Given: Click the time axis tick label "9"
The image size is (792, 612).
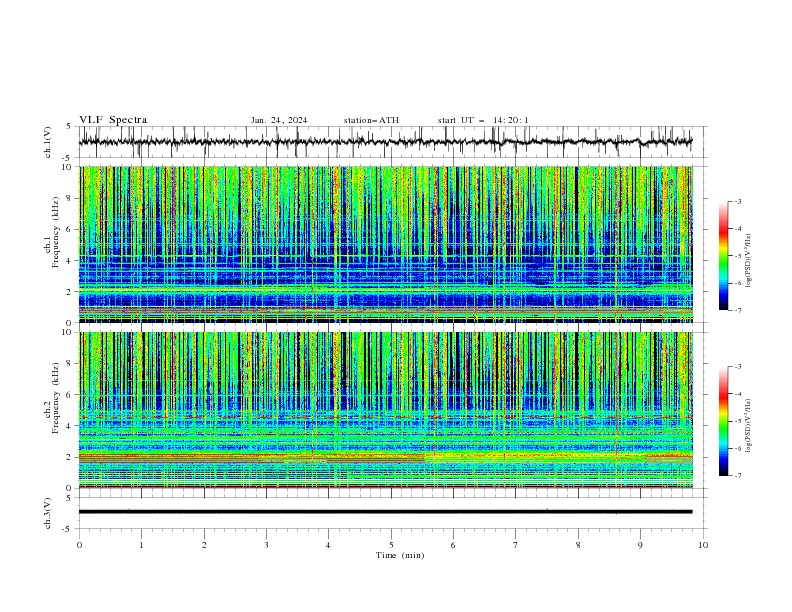Looking at the screenshot, I should pyautogui.click(x=640, y=545).
